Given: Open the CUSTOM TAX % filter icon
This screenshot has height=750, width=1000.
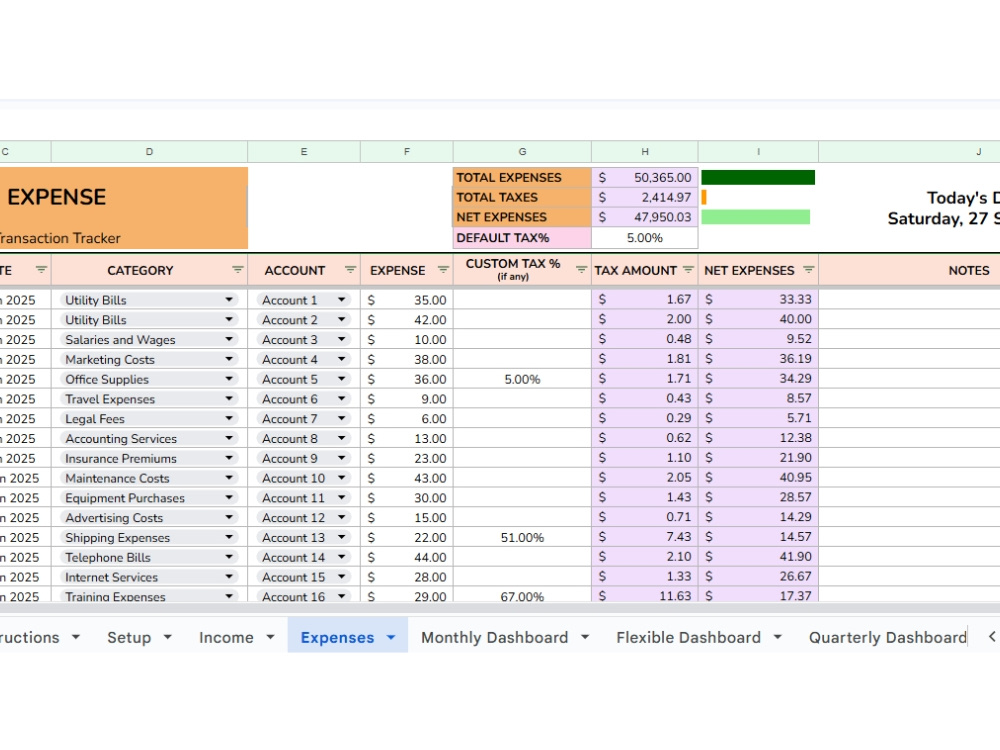Looking at the screenshot, I should (581, 270).
